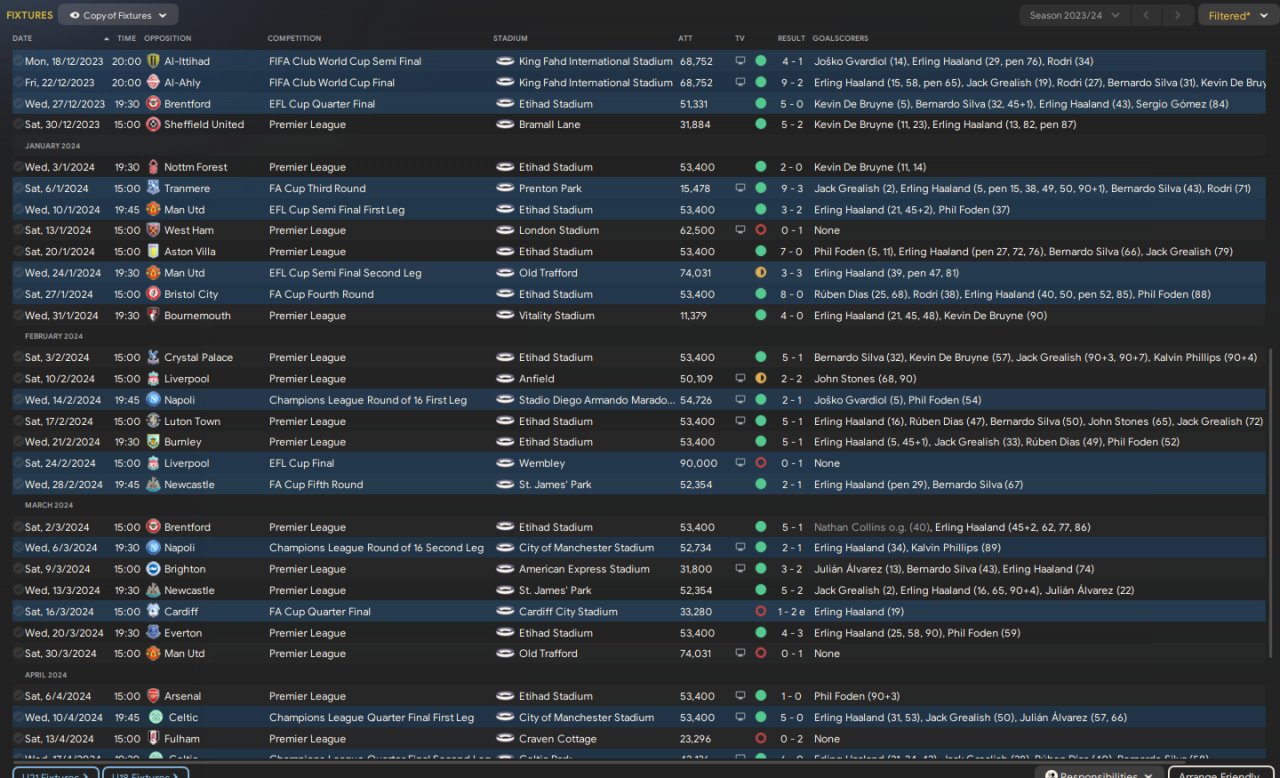Screen dimensions: 1280x778
Task: Sort by the STADIUM column header
Action: (x=510, y=38)
